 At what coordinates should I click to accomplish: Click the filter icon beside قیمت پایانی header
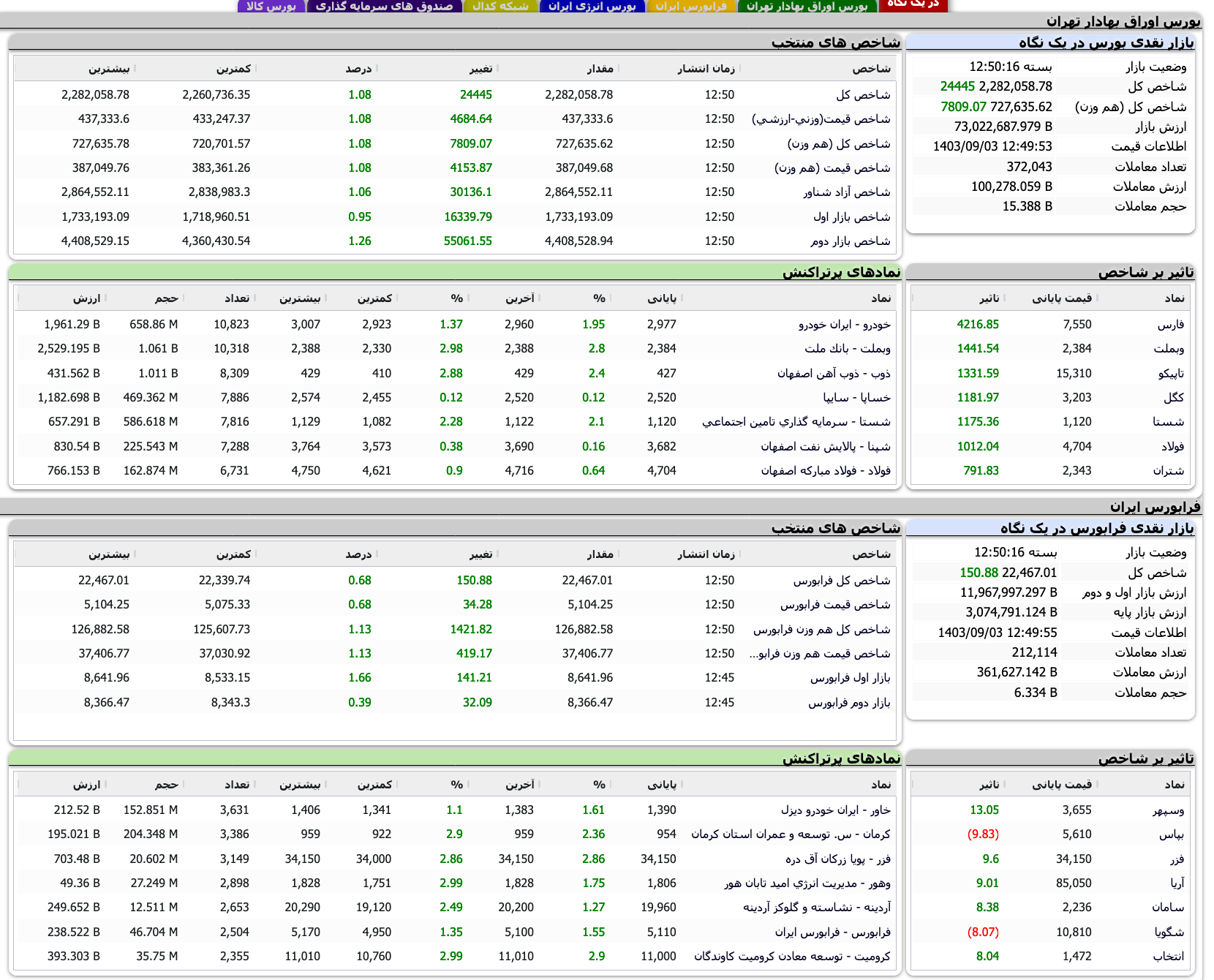1098,298
